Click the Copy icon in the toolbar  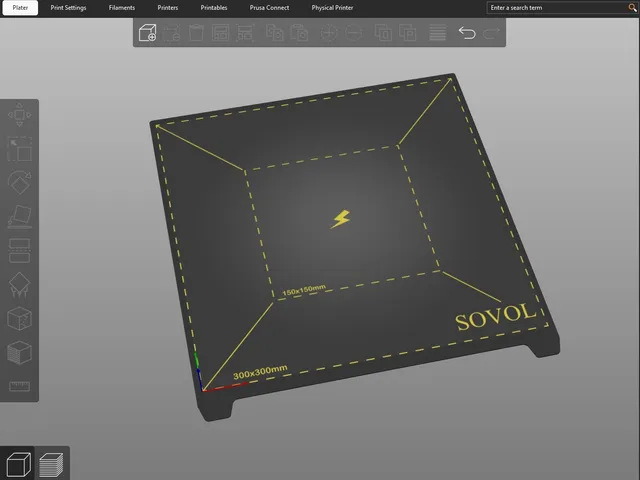tap(275, 33)
